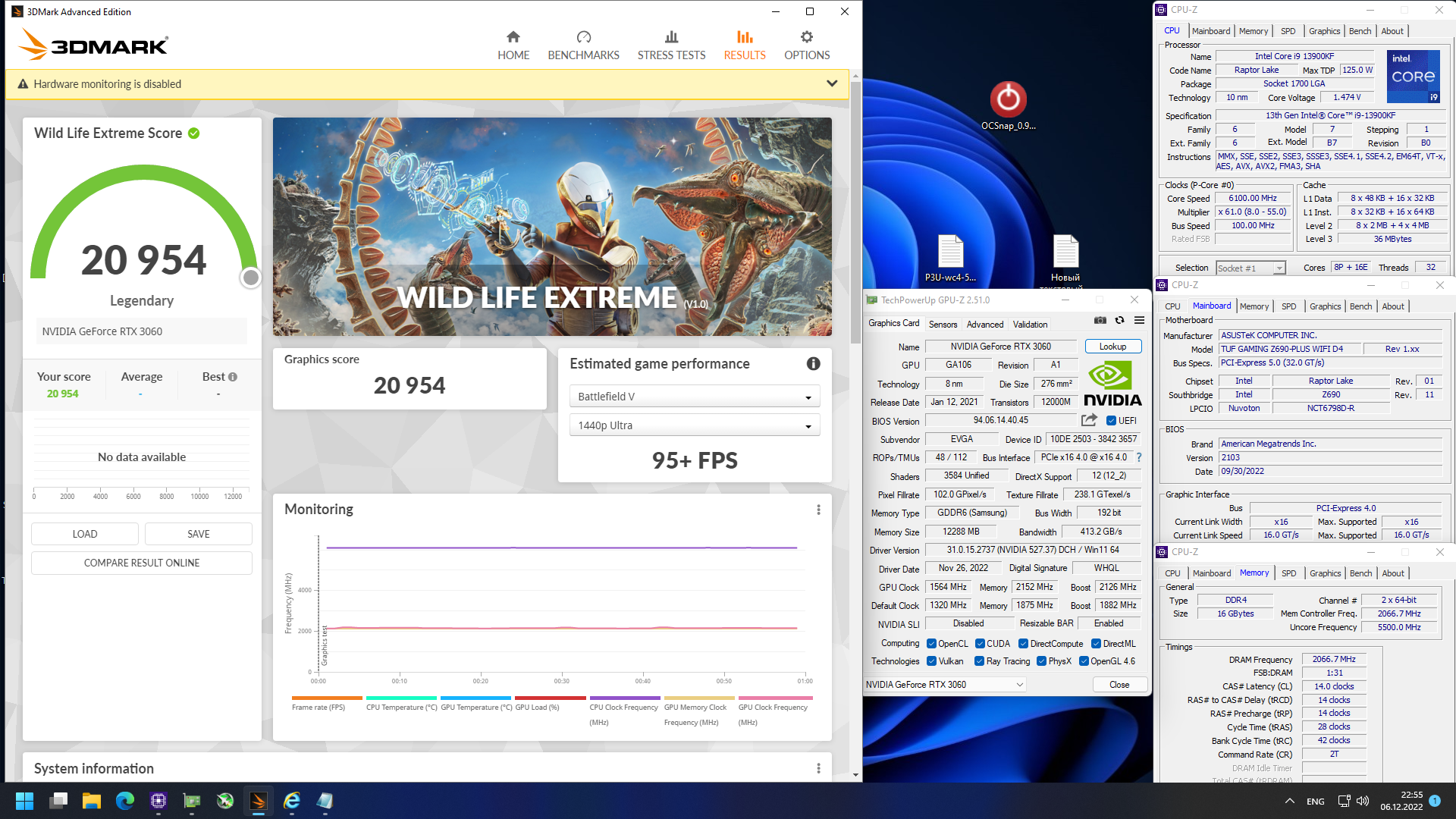Click the green validated score check icon
The image size is (1456, 819).
[x=194, y=133]
